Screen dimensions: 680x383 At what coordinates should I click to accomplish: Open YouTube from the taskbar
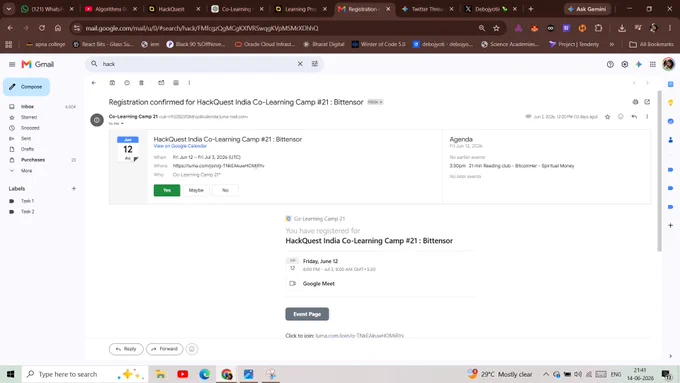pyautogui.click(x=183, y=374)
